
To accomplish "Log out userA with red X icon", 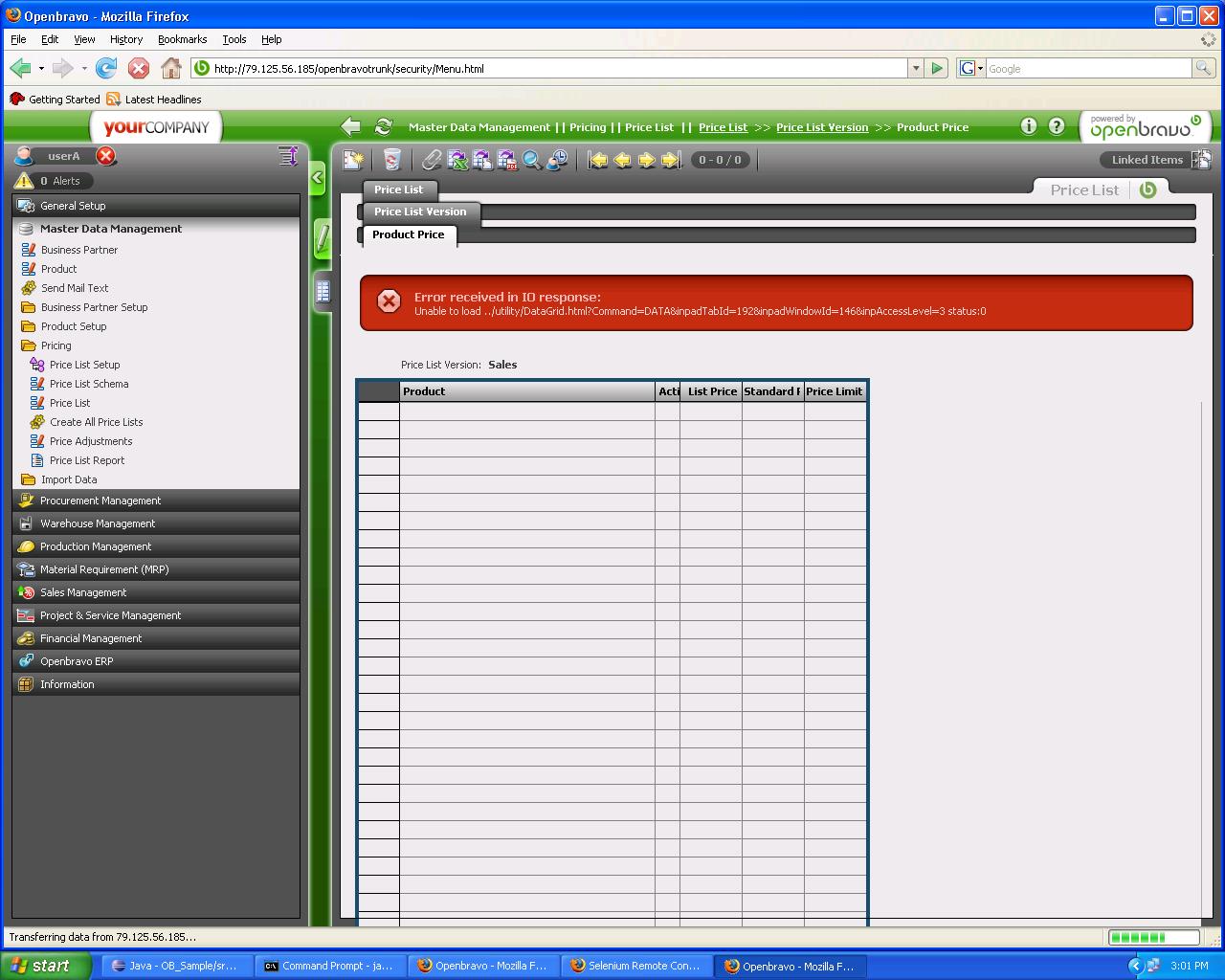I will 106,156.
